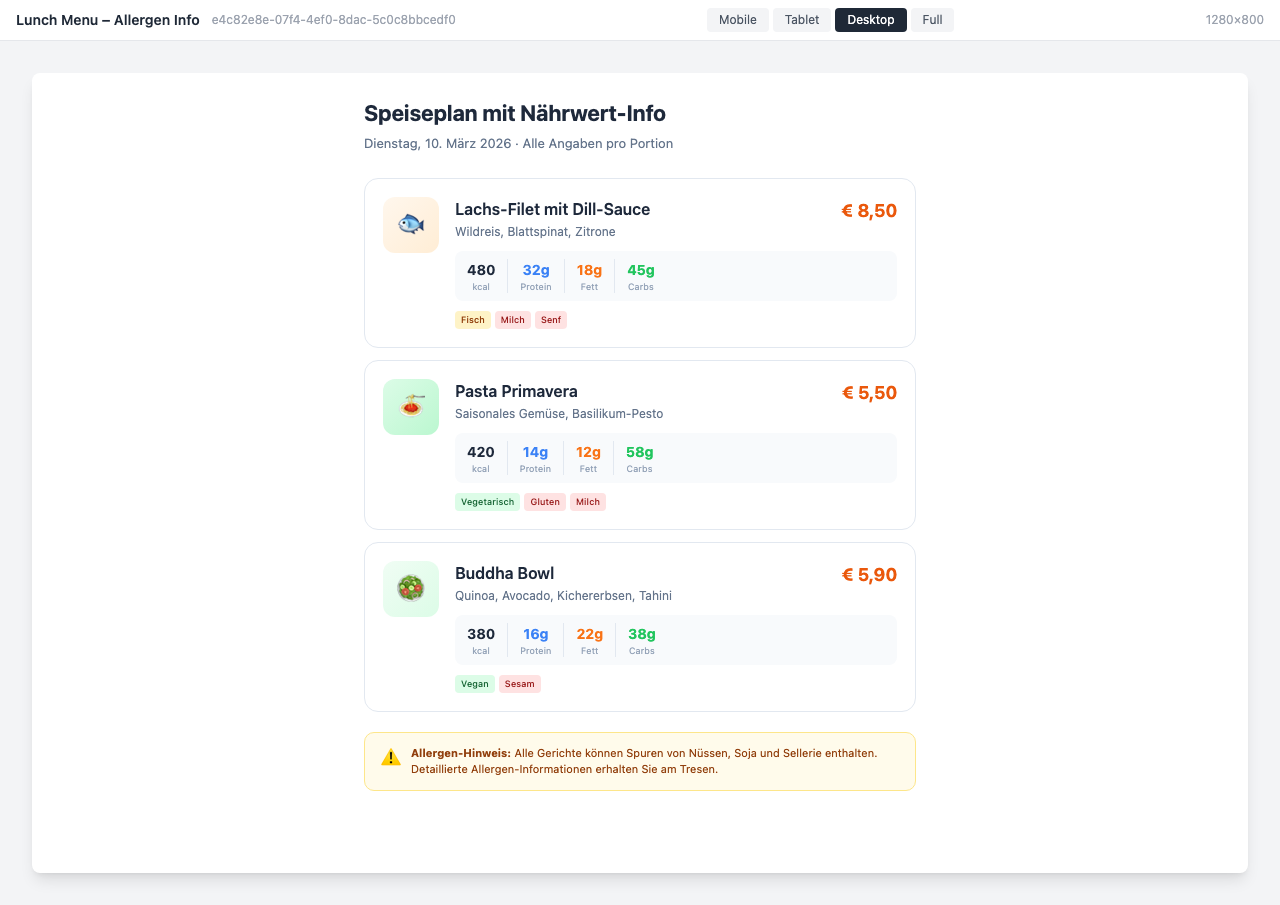Select the Full viewport tab
This screenshot has width=1280, height=905.
(x=932, y=20)
